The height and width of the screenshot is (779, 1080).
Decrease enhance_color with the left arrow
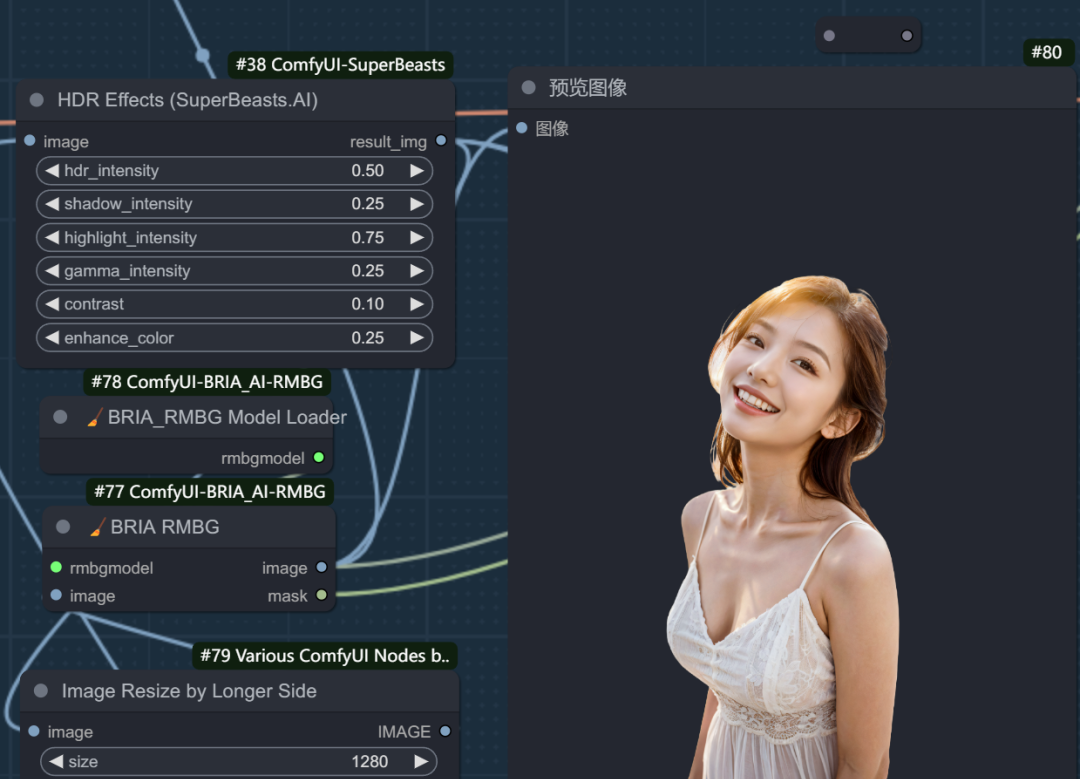pos(52,337)
